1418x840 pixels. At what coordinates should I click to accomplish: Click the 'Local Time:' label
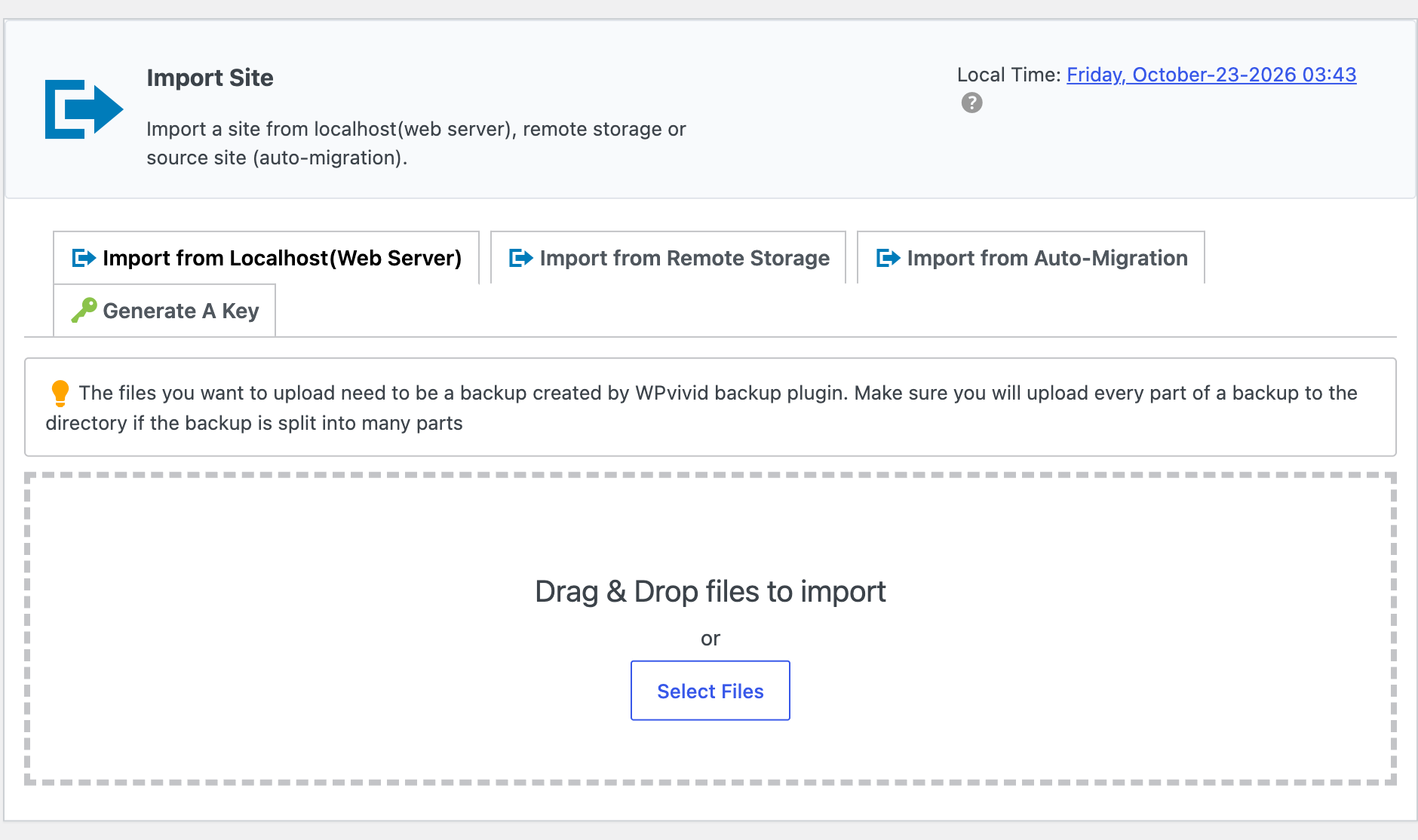point(1008,75)
